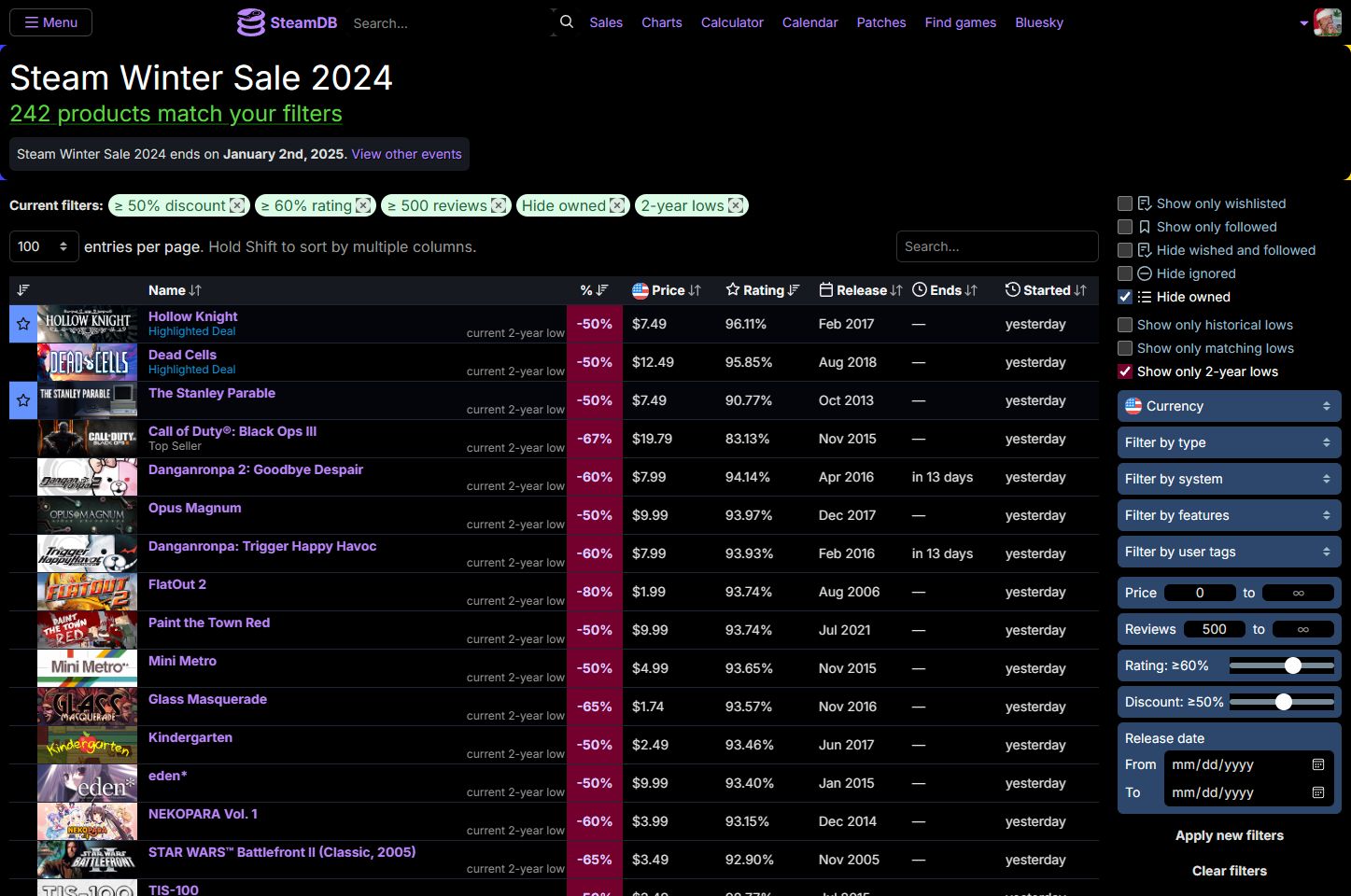
Task: Open calendar picker for From date
Action: tap(1318, 764)
